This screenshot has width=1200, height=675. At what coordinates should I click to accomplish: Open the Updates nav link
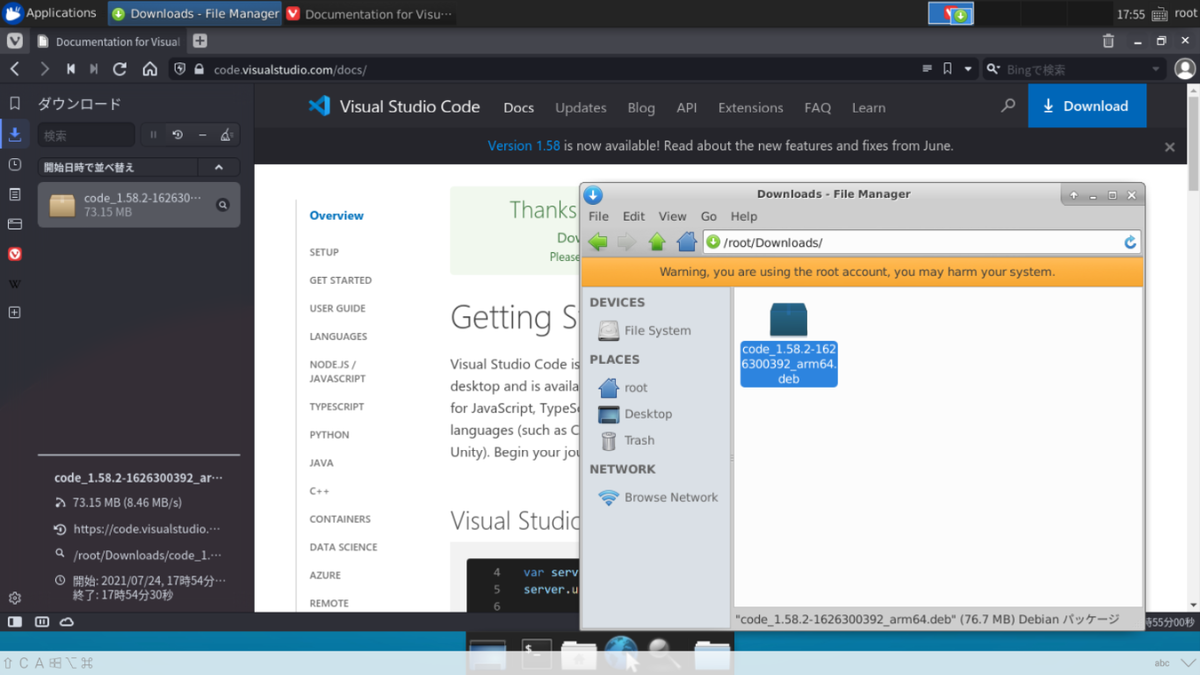click(581, 107)
